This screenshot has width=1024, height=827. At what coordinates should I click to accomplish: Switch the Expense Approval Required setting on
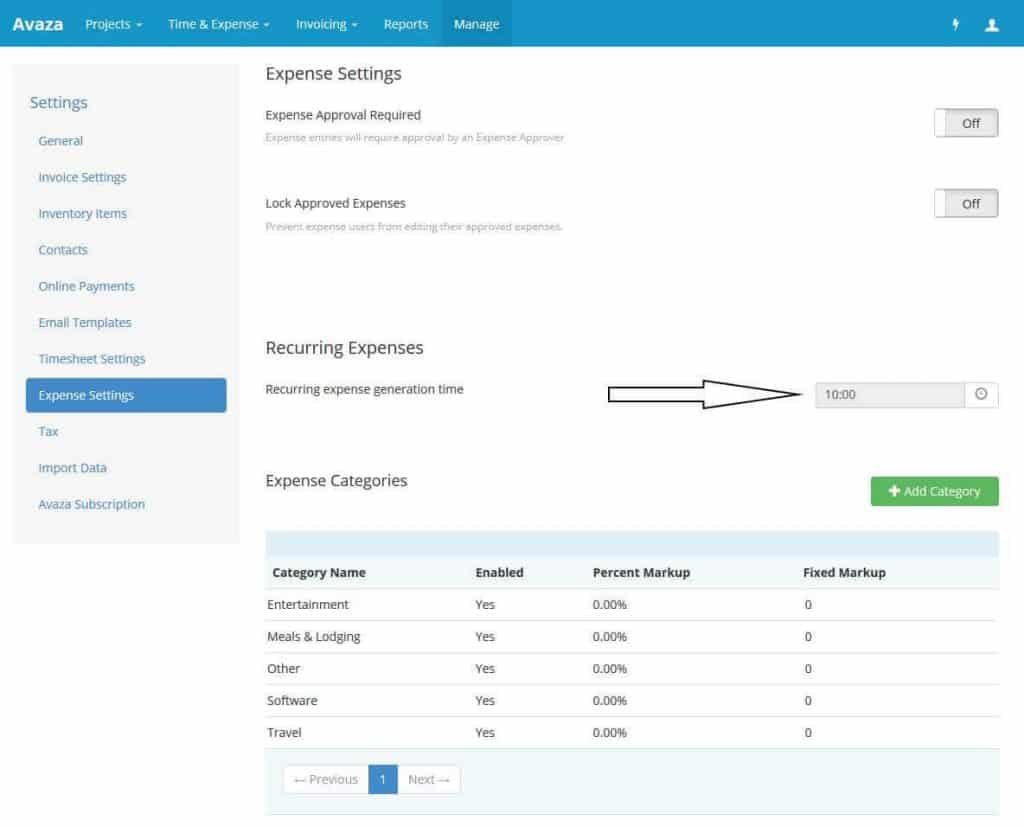(966, 122)
